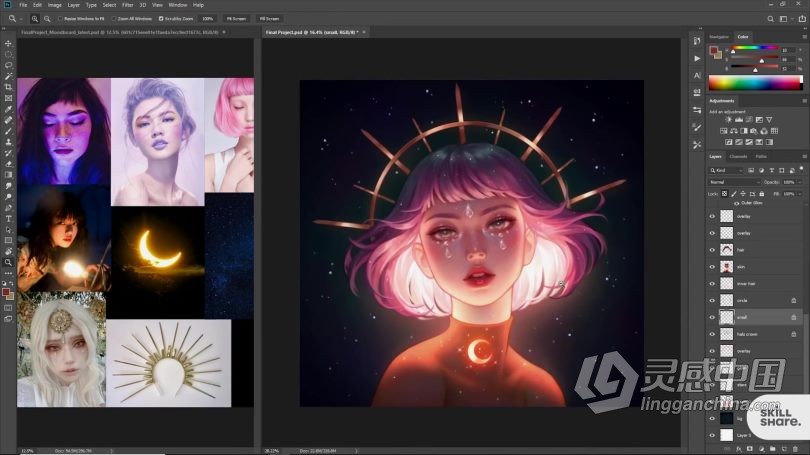Screen dimensions: 810x455
Task: Hide the skin layer
Action: coord(712,267)
